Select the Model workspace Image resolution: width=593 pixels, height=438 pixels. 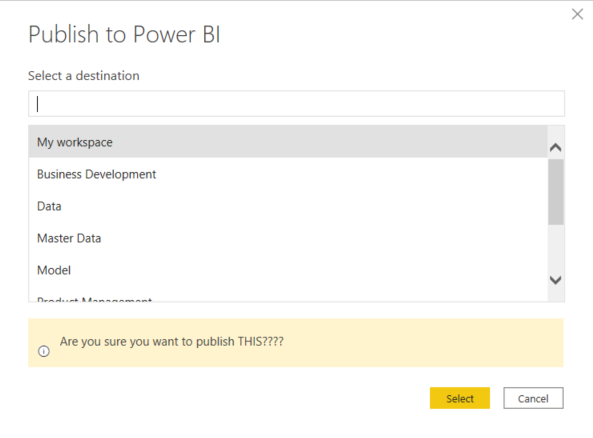[x=288, y=270]
